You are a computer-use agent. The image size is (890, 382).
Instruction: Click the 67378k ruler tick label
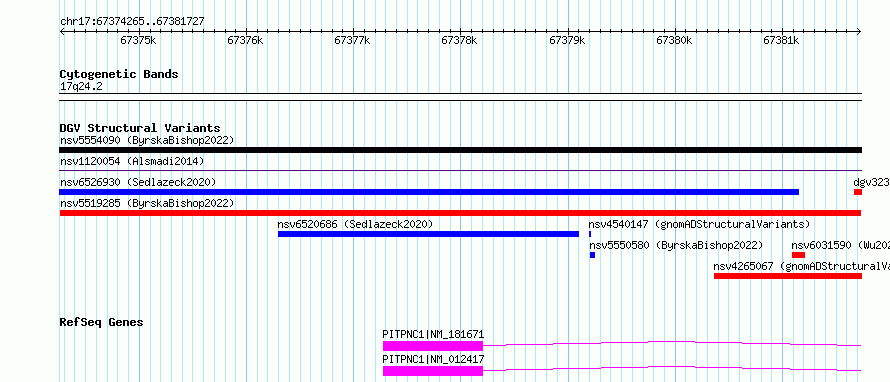click(460, 40)
